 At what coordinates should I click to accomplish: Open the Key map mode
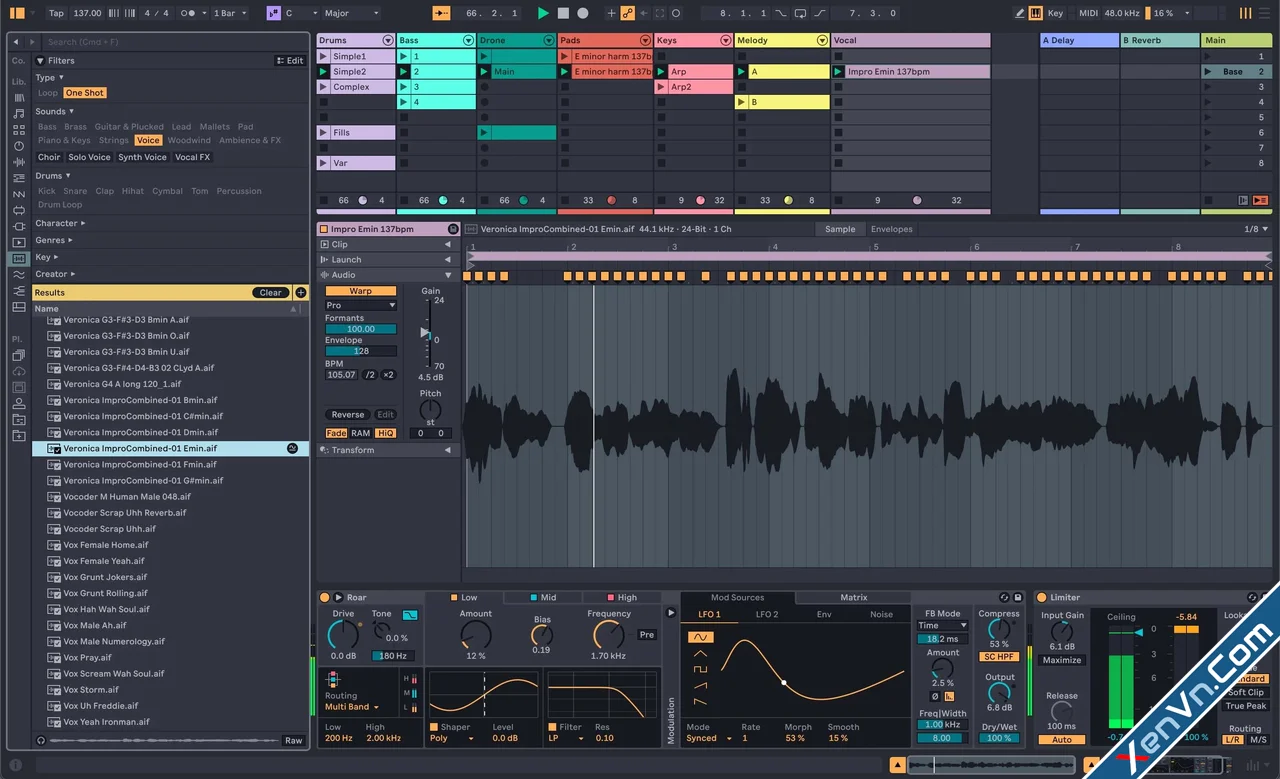[x=1055, y=13]
